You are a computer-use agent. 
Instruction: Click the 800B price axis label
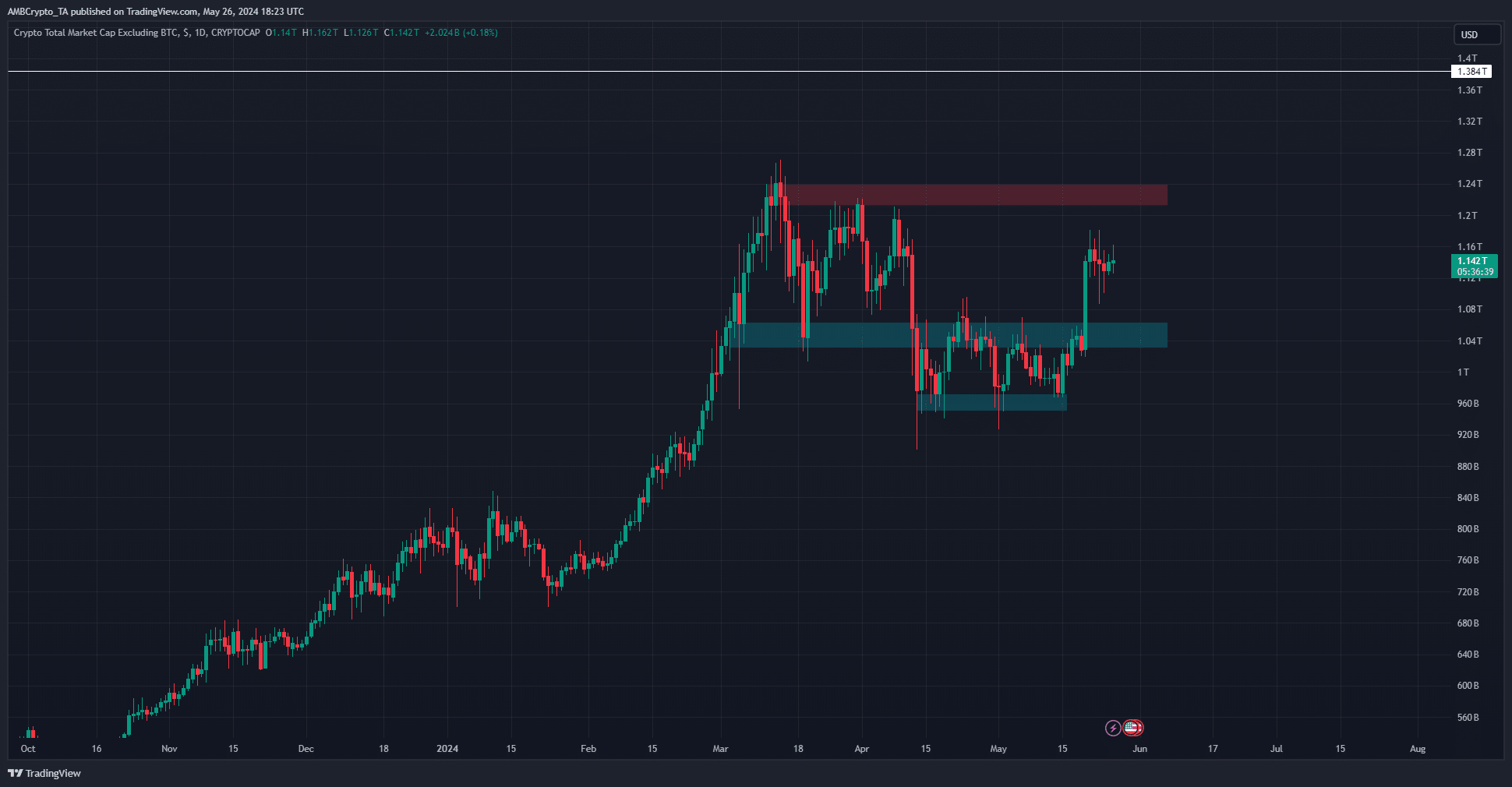tap(1468, 529)
